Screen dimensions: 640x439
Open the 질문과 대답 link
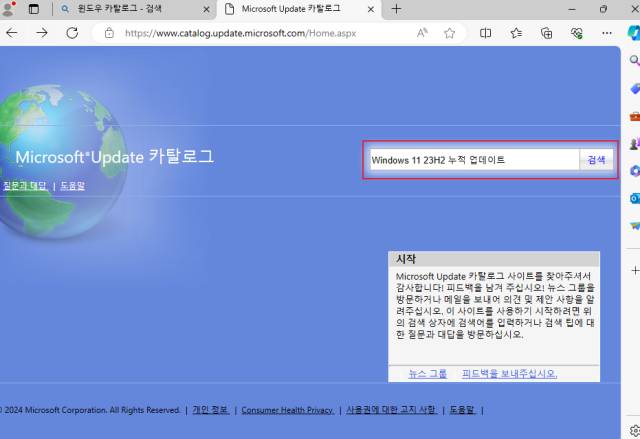24,186
